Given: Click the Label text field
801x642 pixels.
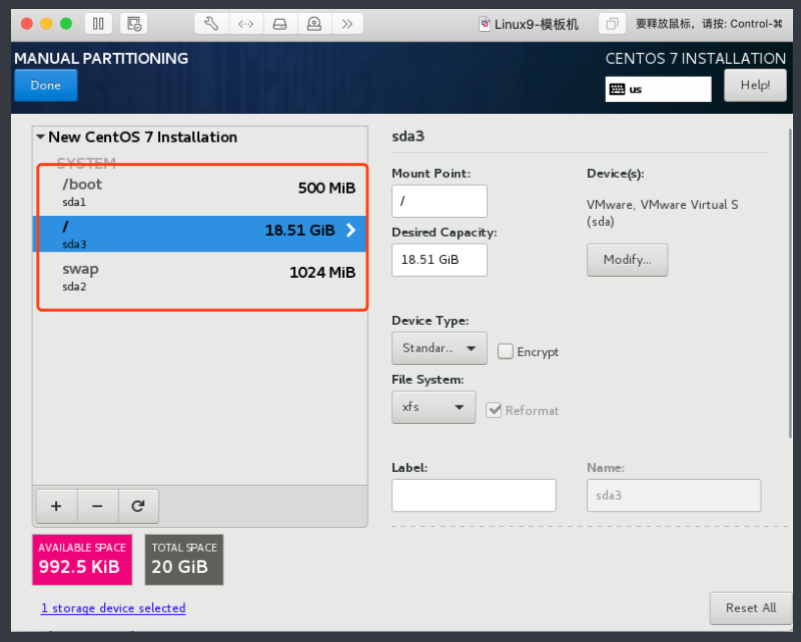Looking at the screenshot, I should point(474,495).
